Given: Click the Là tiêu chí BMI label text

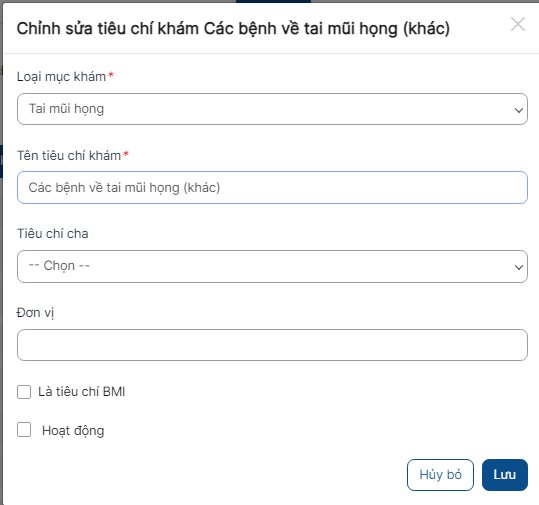Looking at the screenshot, I should tap(81, 392).
